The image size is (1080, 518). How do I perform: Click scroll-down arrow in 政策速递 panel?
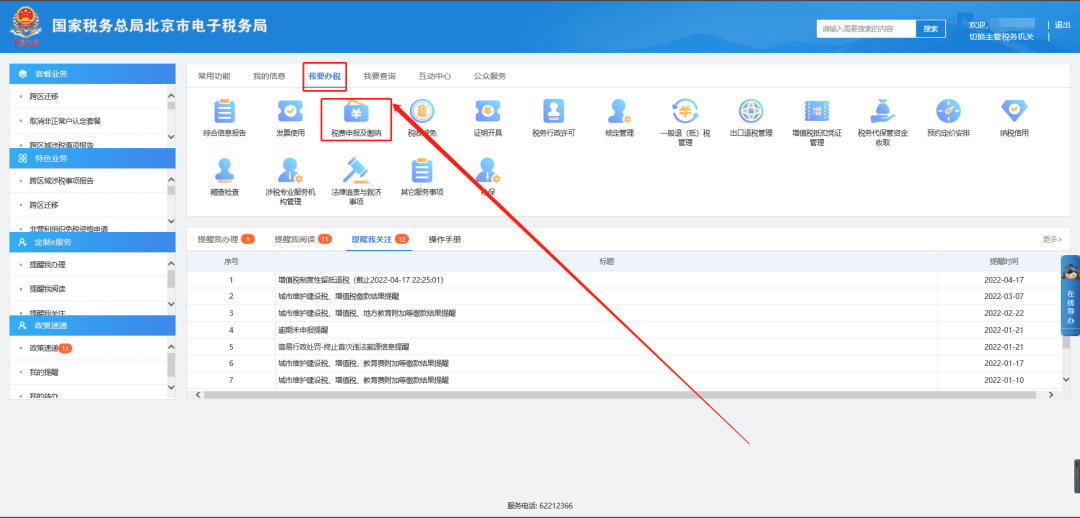click(x=172, y=388)
